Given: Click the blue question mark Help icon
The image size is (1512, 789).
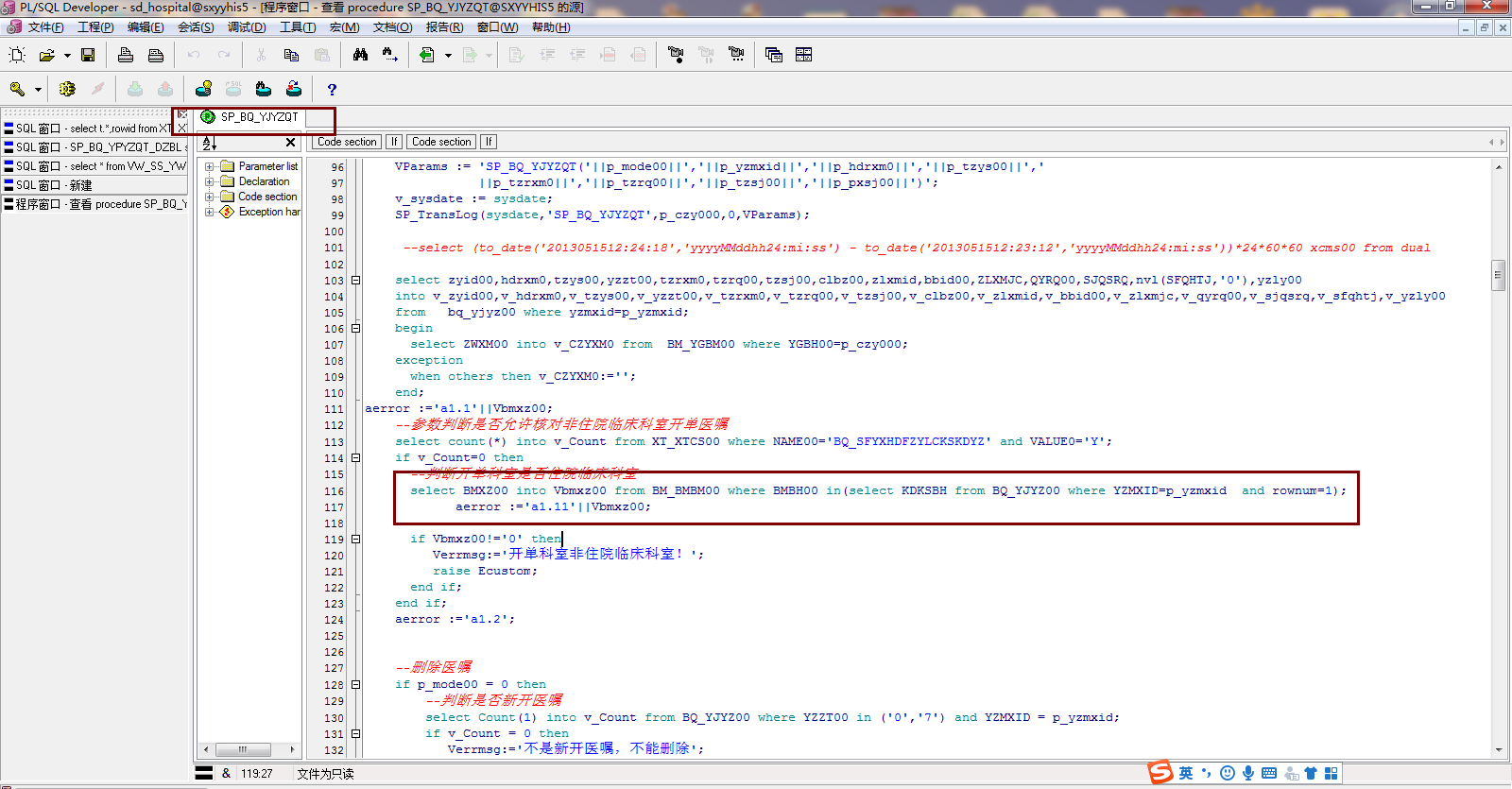Looking at the screenshot, I should [332, 89].
